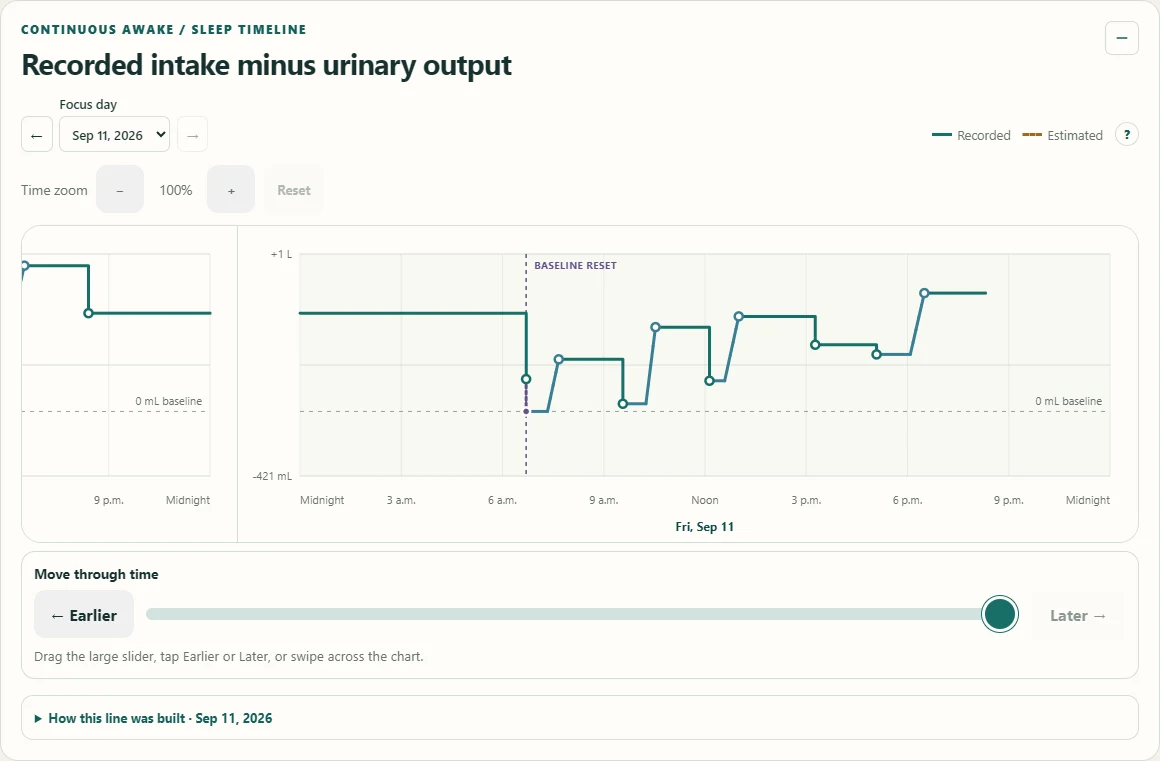
Task: Click the Recorded intake minus urinary output heading
Action: 266,65
